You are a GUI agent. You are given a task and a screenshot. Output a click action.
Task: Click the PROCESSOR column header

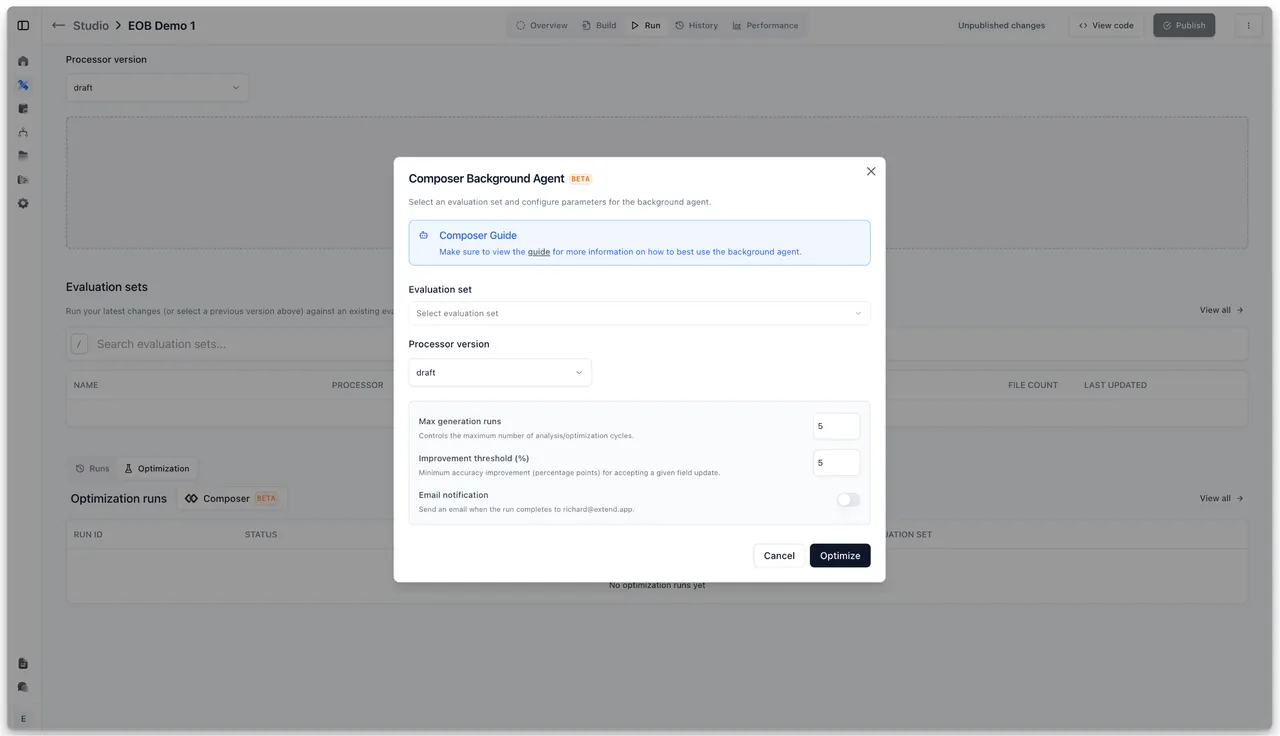pyautogui.click(x=357, y=385)
